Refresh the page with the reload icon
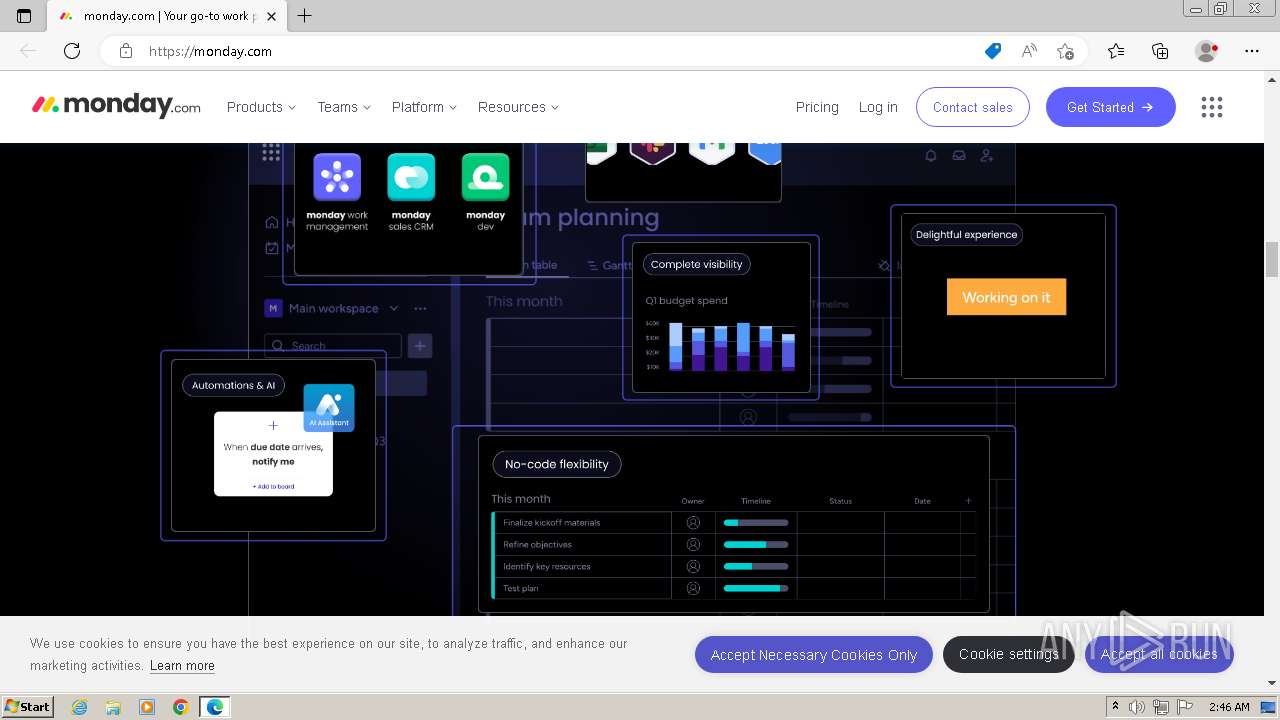The height and width of the screenshot is (720, 1280). 72,51
